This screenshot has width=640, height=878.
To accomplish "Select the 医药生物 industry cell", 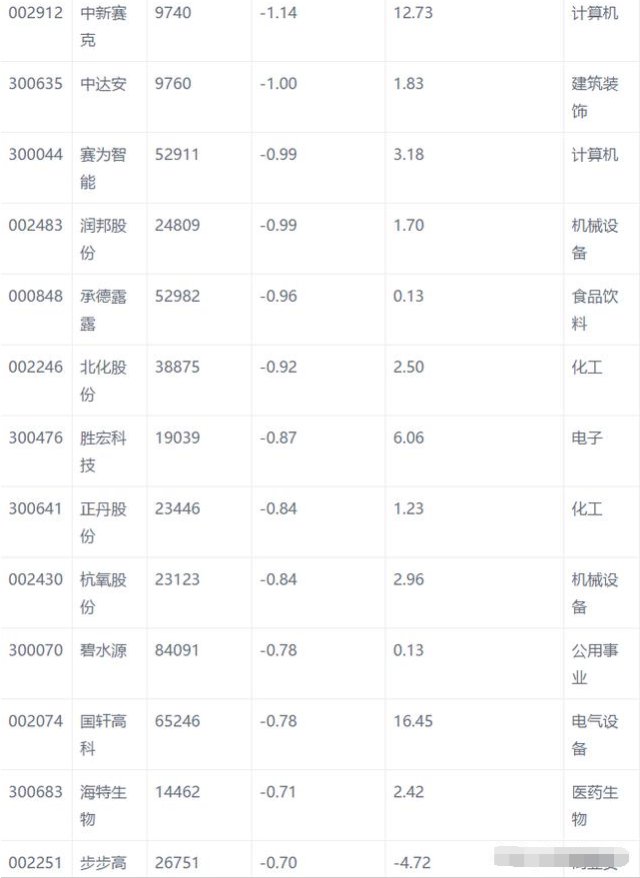I will click(x=594, y=806).
